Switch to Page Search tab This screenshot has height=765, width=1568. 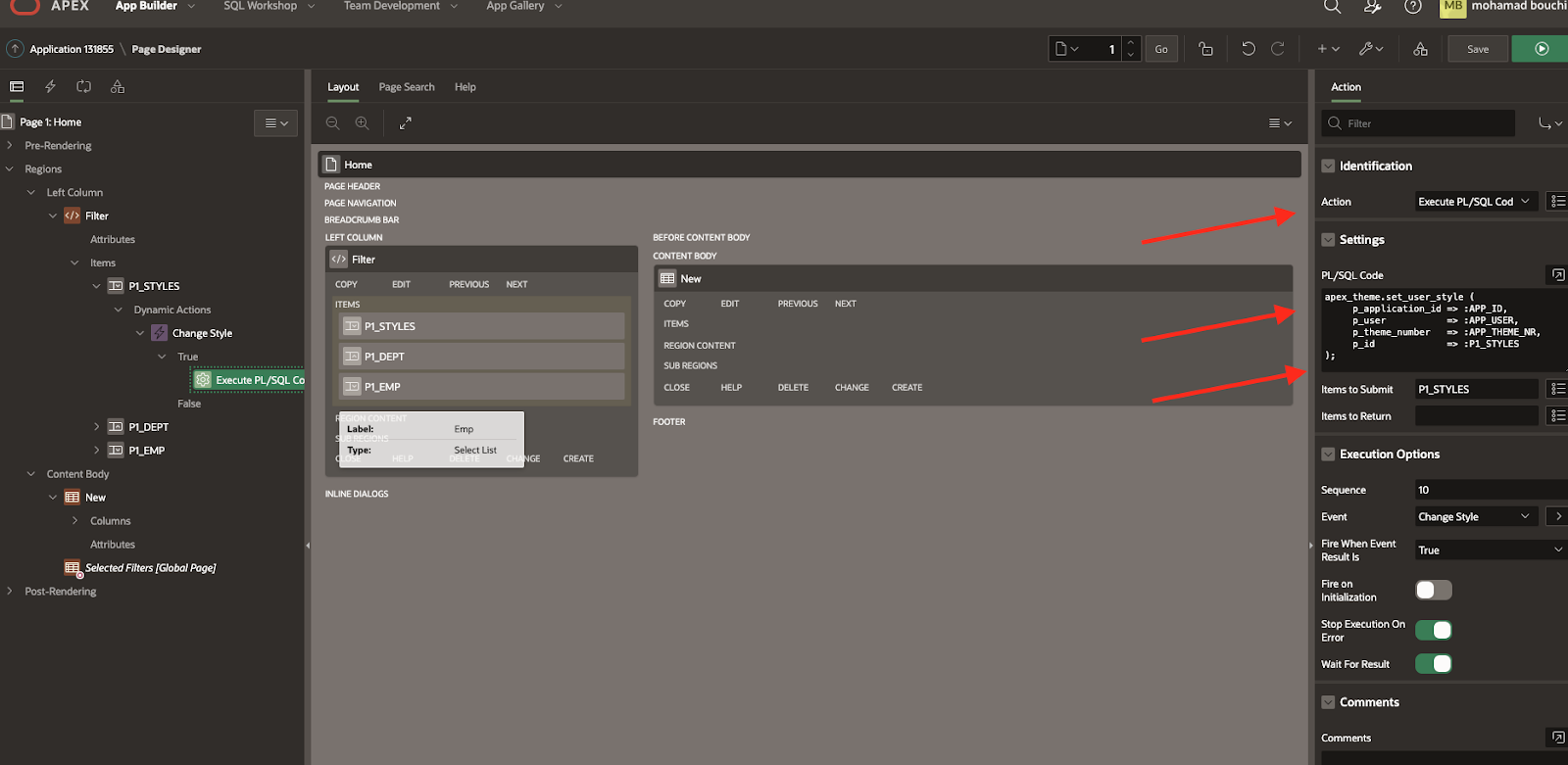click(407, 87)
